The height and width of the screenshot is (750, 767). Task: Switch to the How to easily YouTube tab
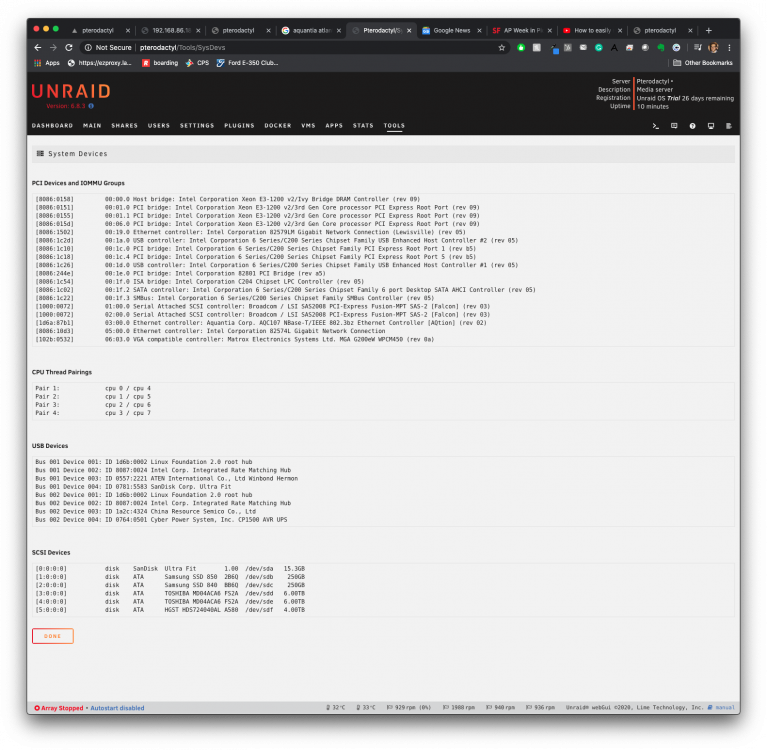coord(592,30)
